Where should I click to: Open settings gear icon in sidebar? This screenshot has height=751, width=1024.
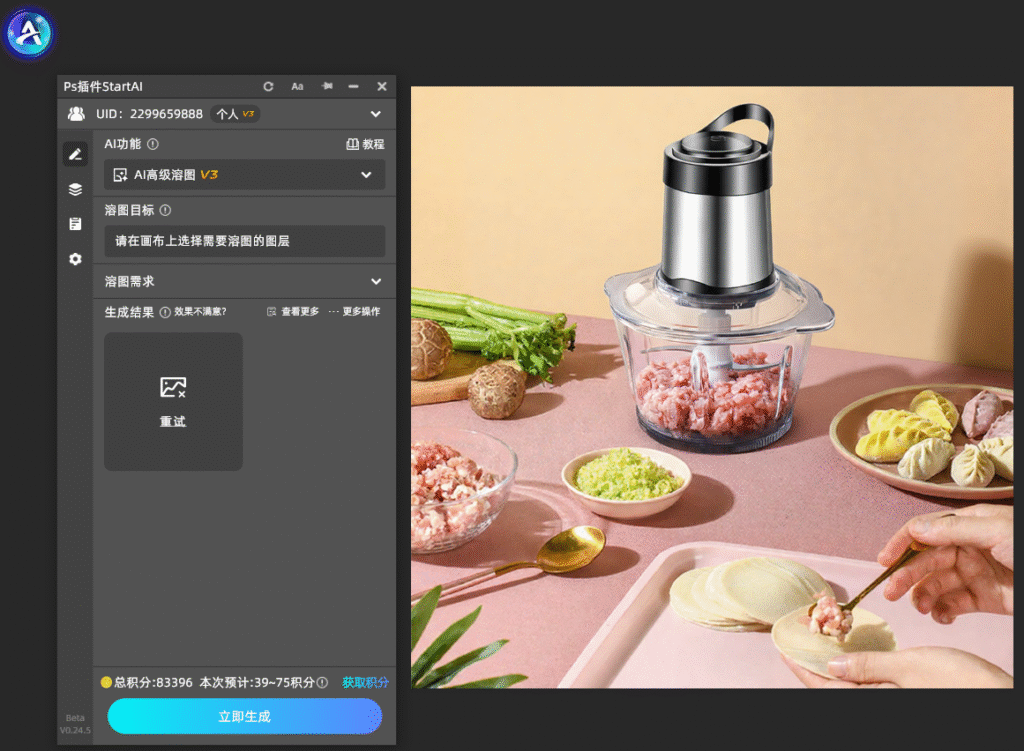click(x=76, y=259)
